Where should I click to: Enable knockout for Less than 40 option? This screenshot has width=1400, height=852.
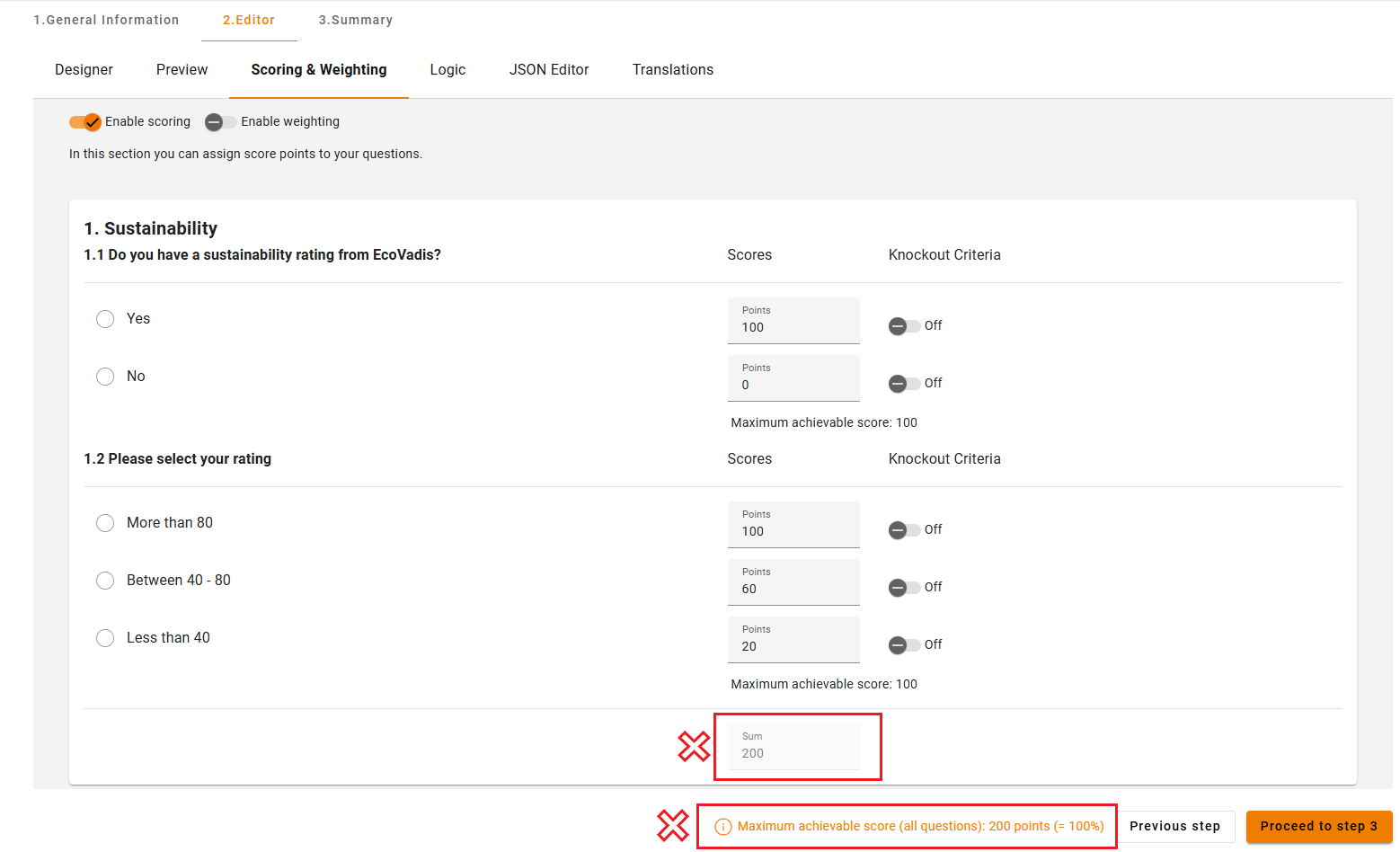point(904,645)
